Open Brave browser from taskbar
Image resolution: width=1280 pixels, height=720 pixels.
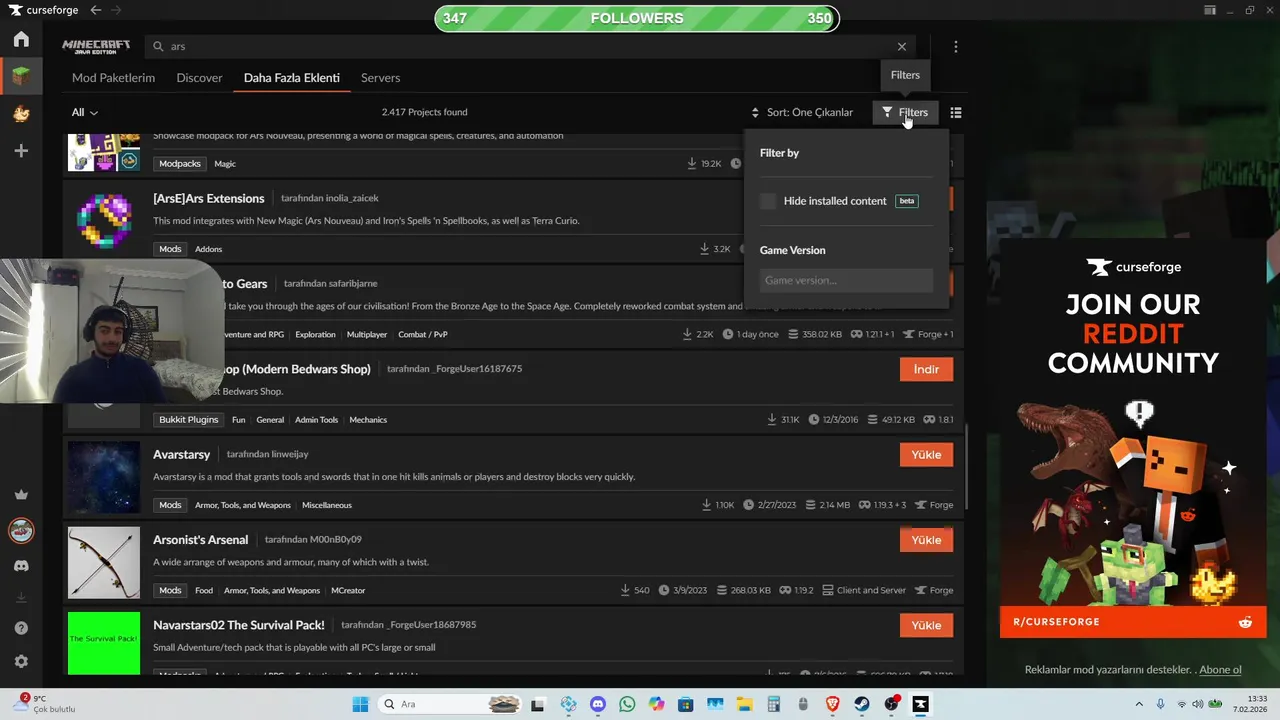(832, 704)
